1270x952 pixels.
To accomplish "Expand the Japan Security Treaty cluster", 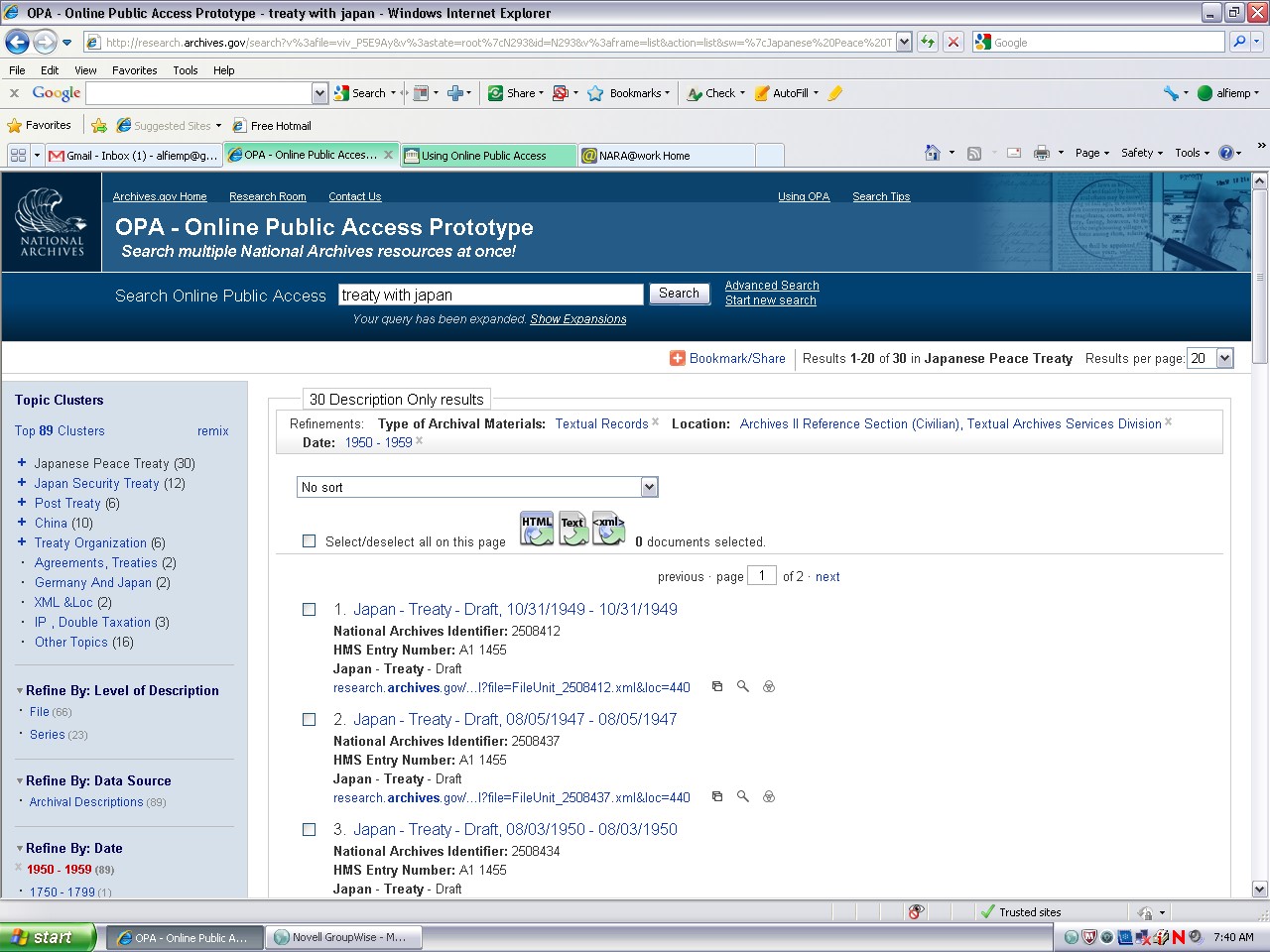I will click(x=22, y=483).
